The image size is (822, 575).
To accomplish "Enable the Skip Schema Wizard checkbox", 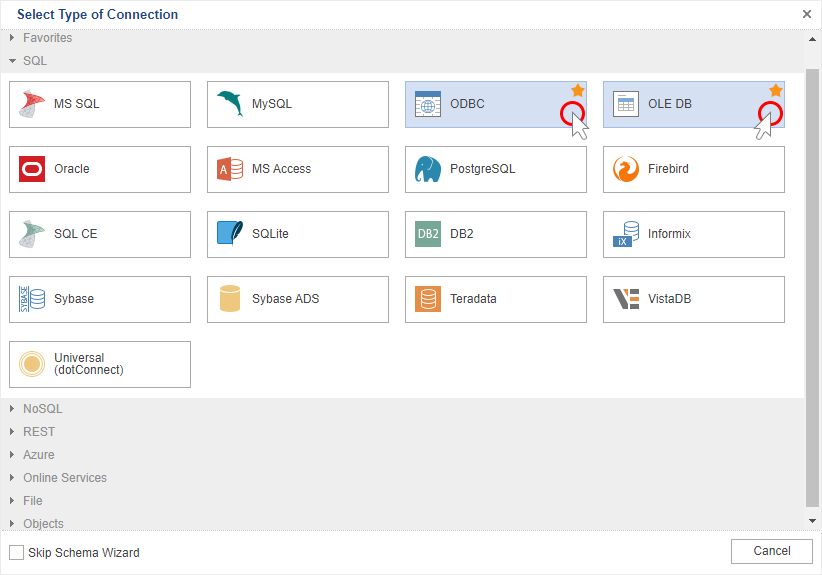I will pyautogui.click(x=16, y=552).
